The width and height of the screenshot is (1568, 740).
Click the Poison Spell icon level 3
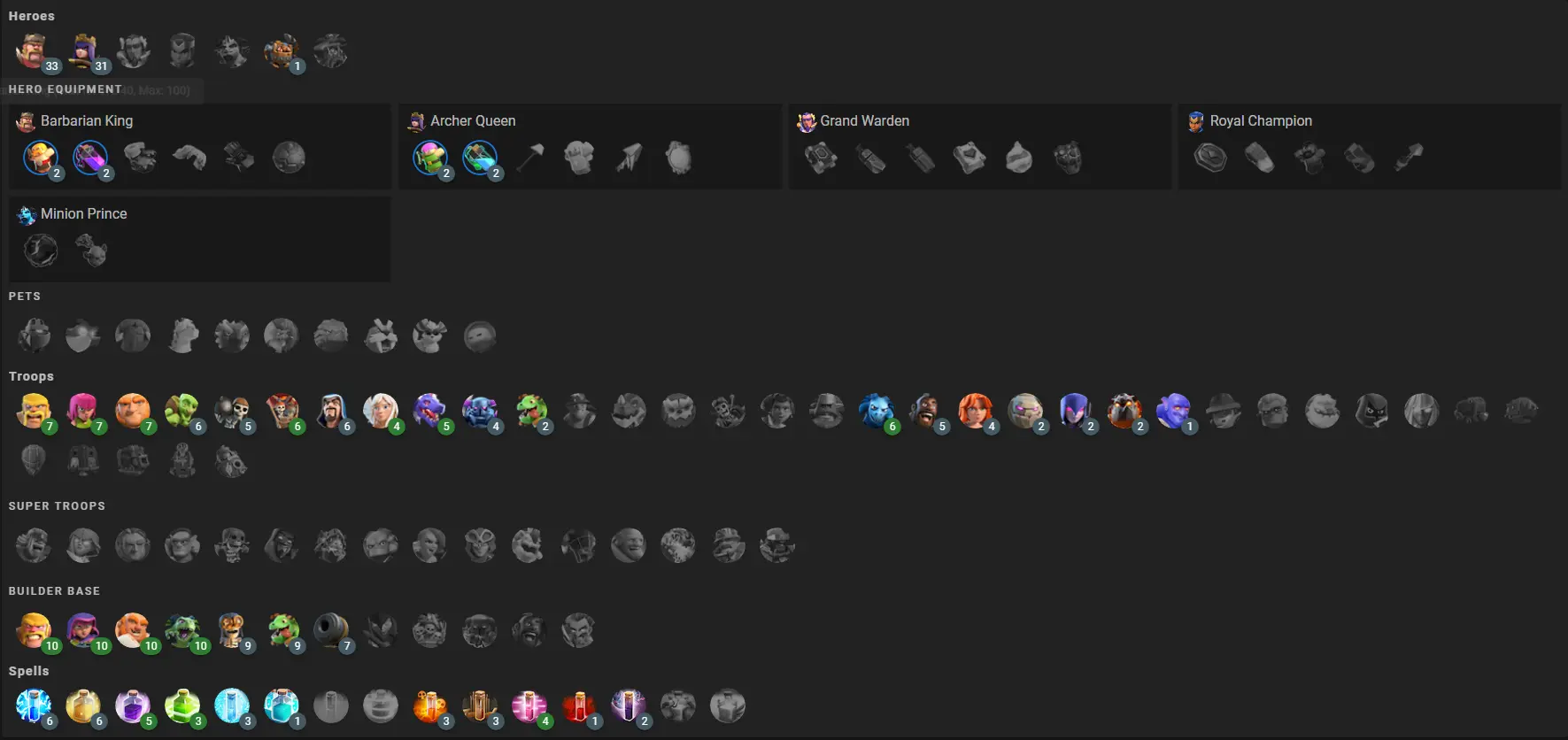pyautogui.click(x=430, y=706)
